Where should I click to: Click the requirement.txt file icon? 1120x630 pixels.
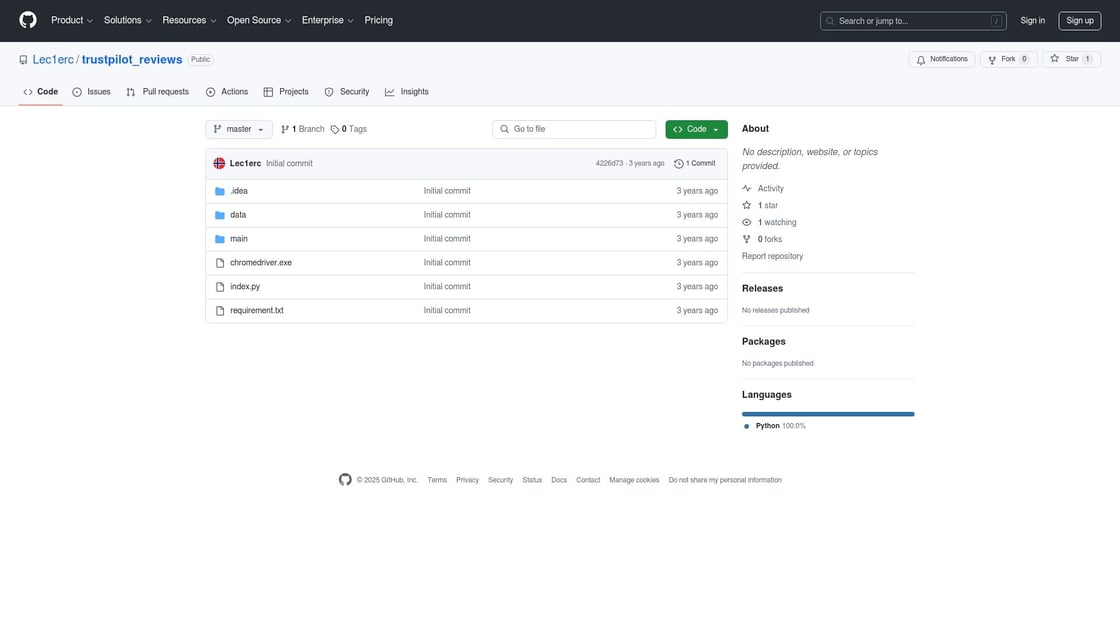pos(220,311)
